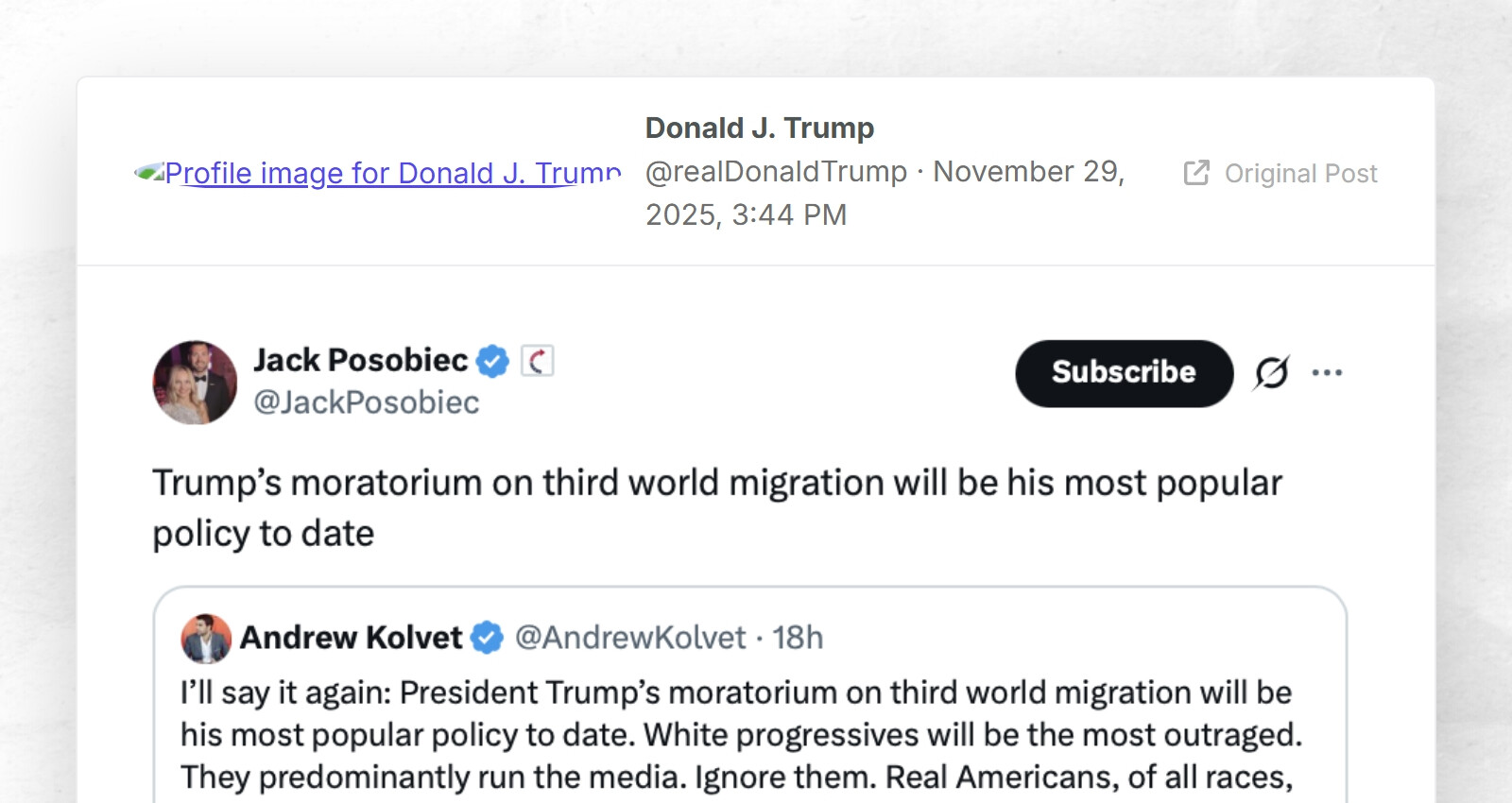The image size is (1512, 803).
Task: Open the three-dot more options menu
Action: click(1327, 373)
